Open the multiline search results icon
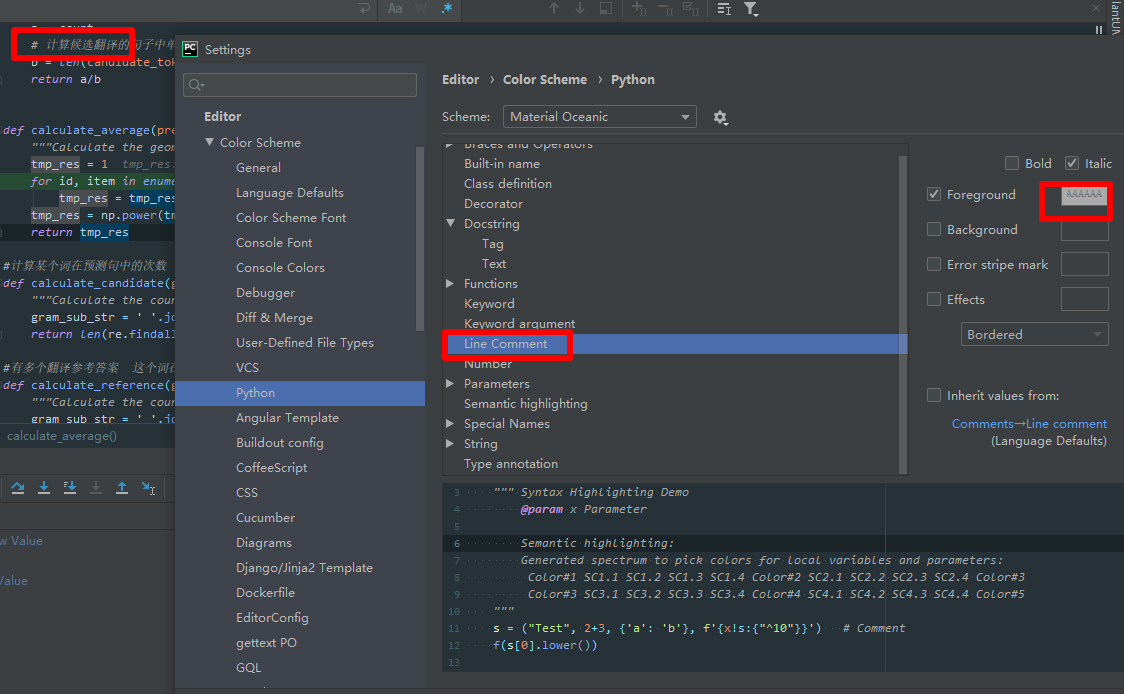 pyautogui.click(x=724, y=9)
